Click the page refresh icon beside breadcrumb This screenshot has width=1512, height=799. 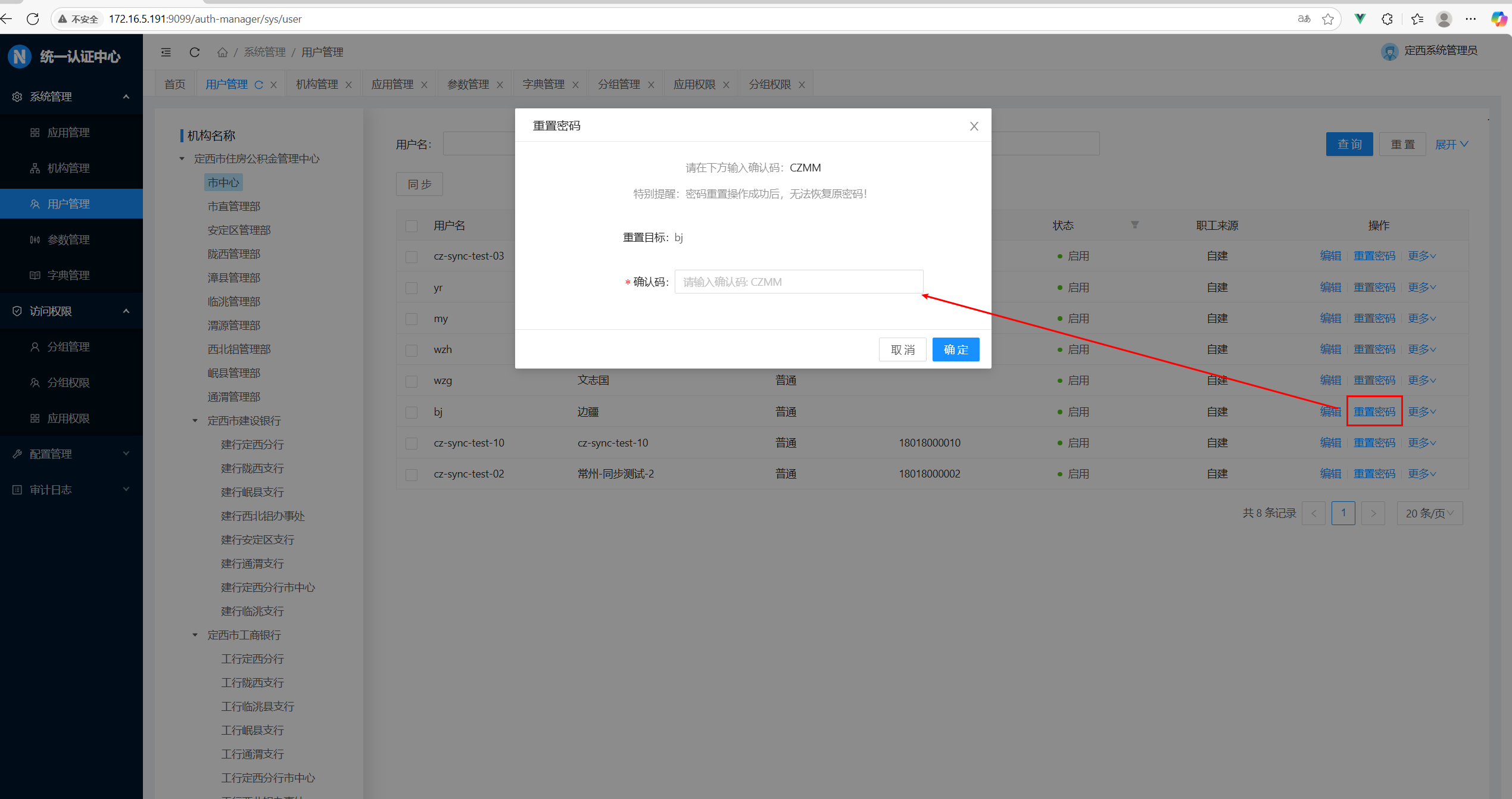[x=194, y=52]
